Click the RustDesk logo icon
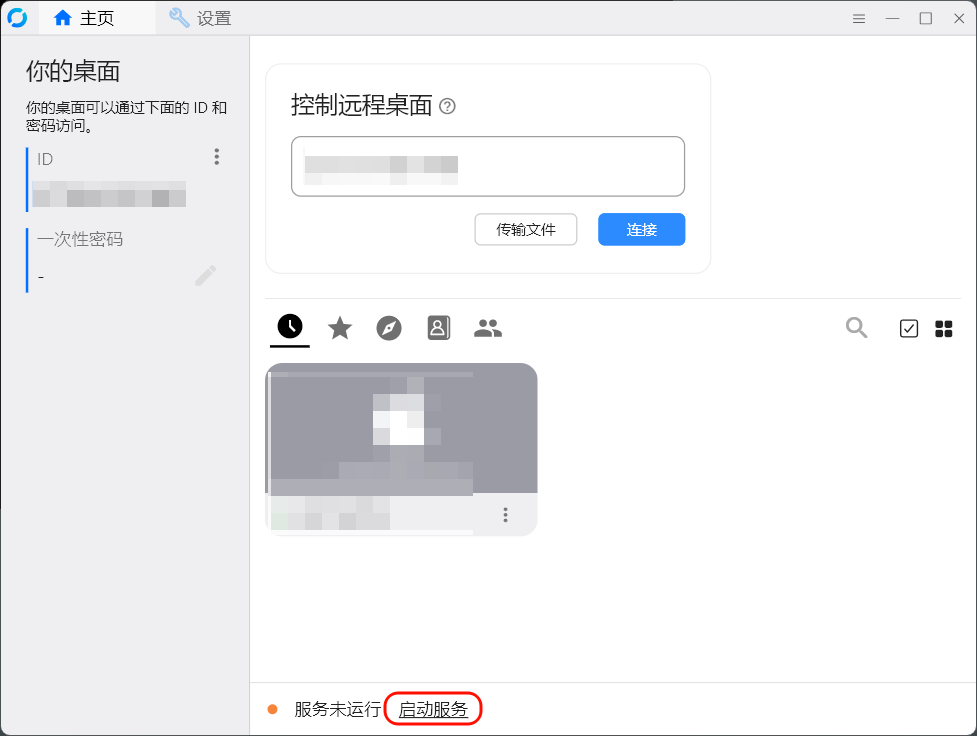This screenshot has width=977, height=736. (17, 18)
